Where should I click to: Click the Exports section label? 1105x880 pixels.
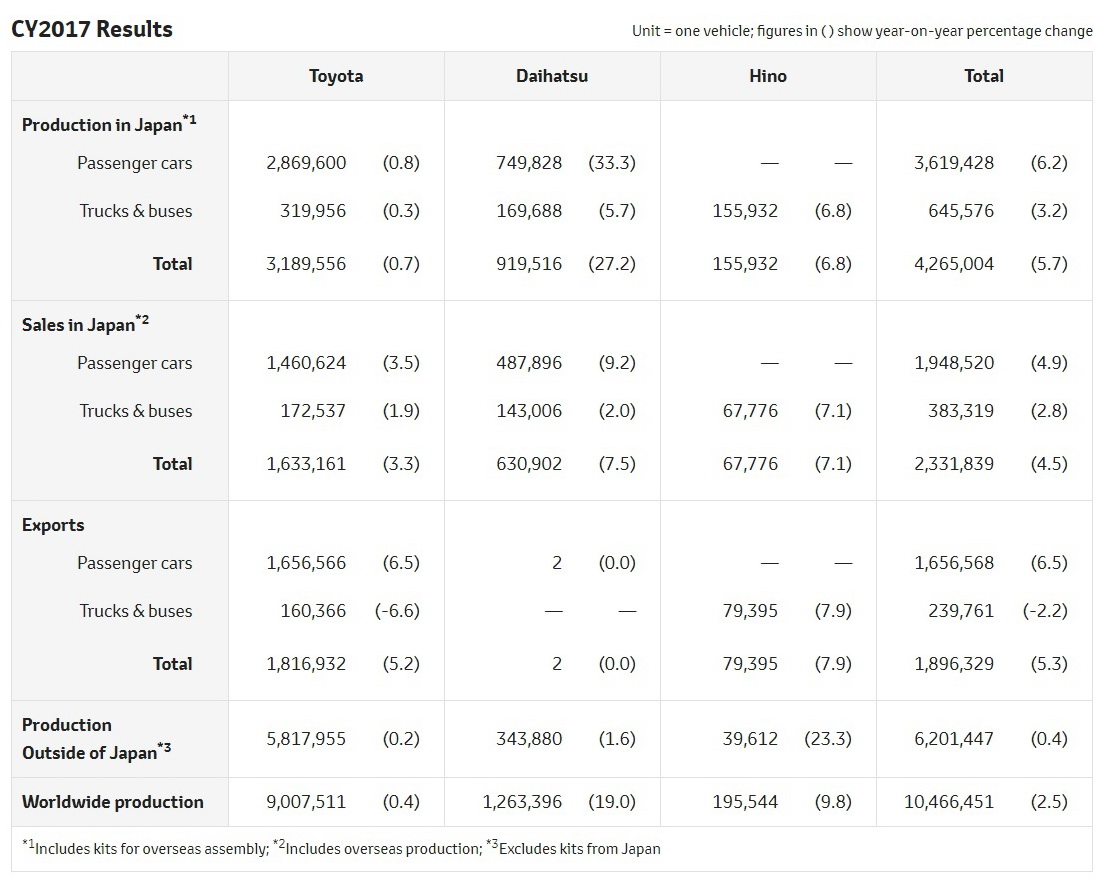click(53, 525)
